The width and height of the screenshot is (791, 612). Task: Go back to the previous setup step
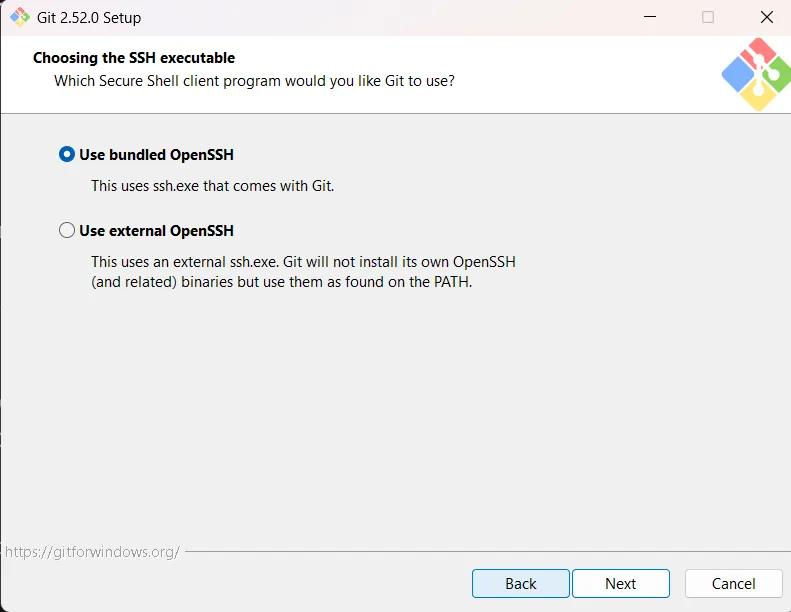520,583
